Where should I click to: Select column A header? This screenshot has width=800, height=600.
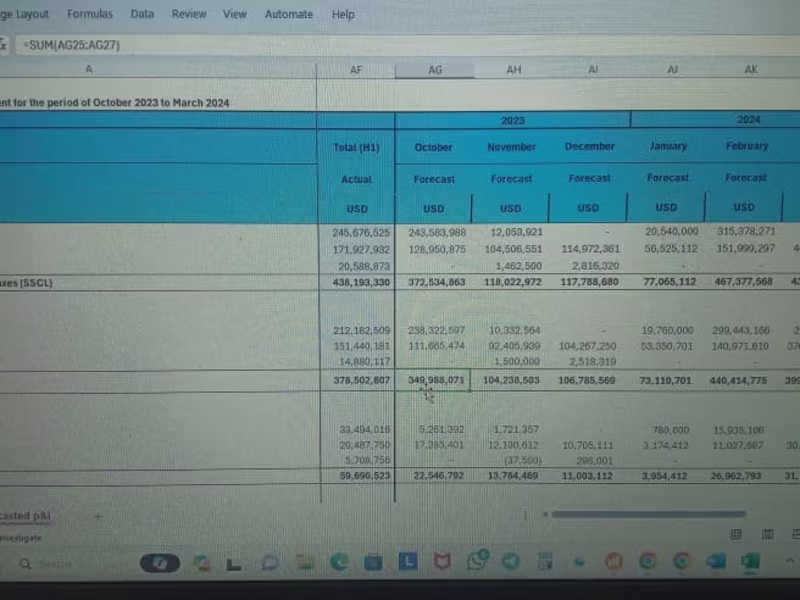click(89, 69)
